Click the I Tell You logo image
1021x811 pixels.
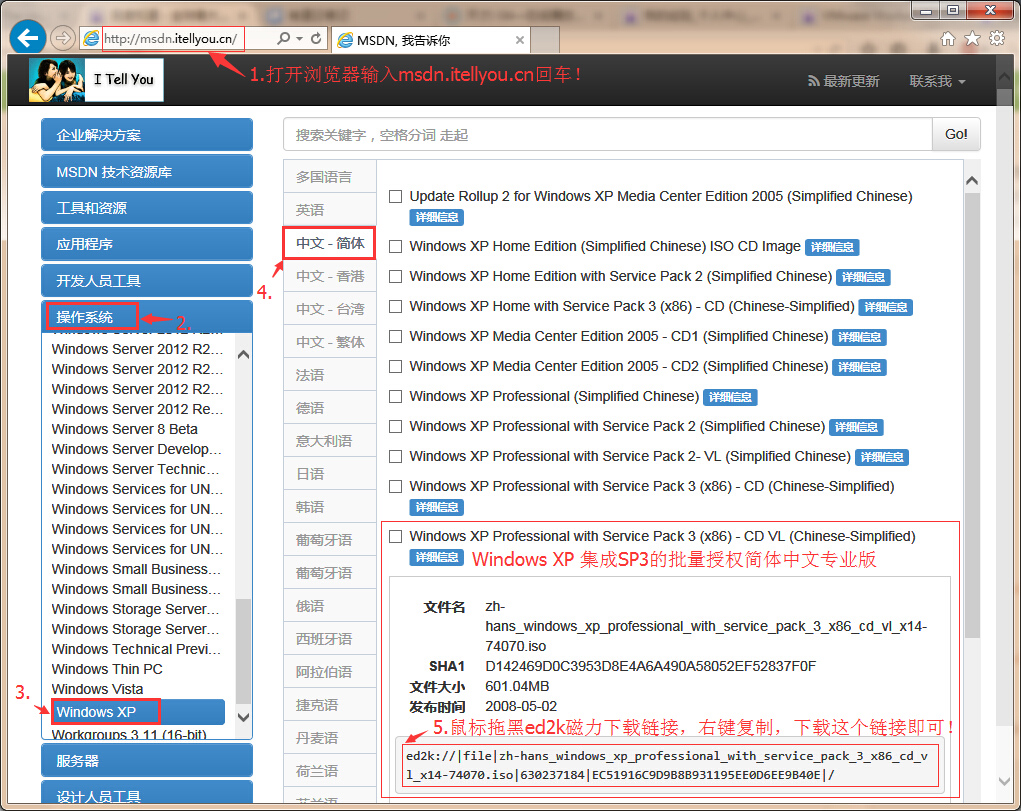click(x=96, y=80)
